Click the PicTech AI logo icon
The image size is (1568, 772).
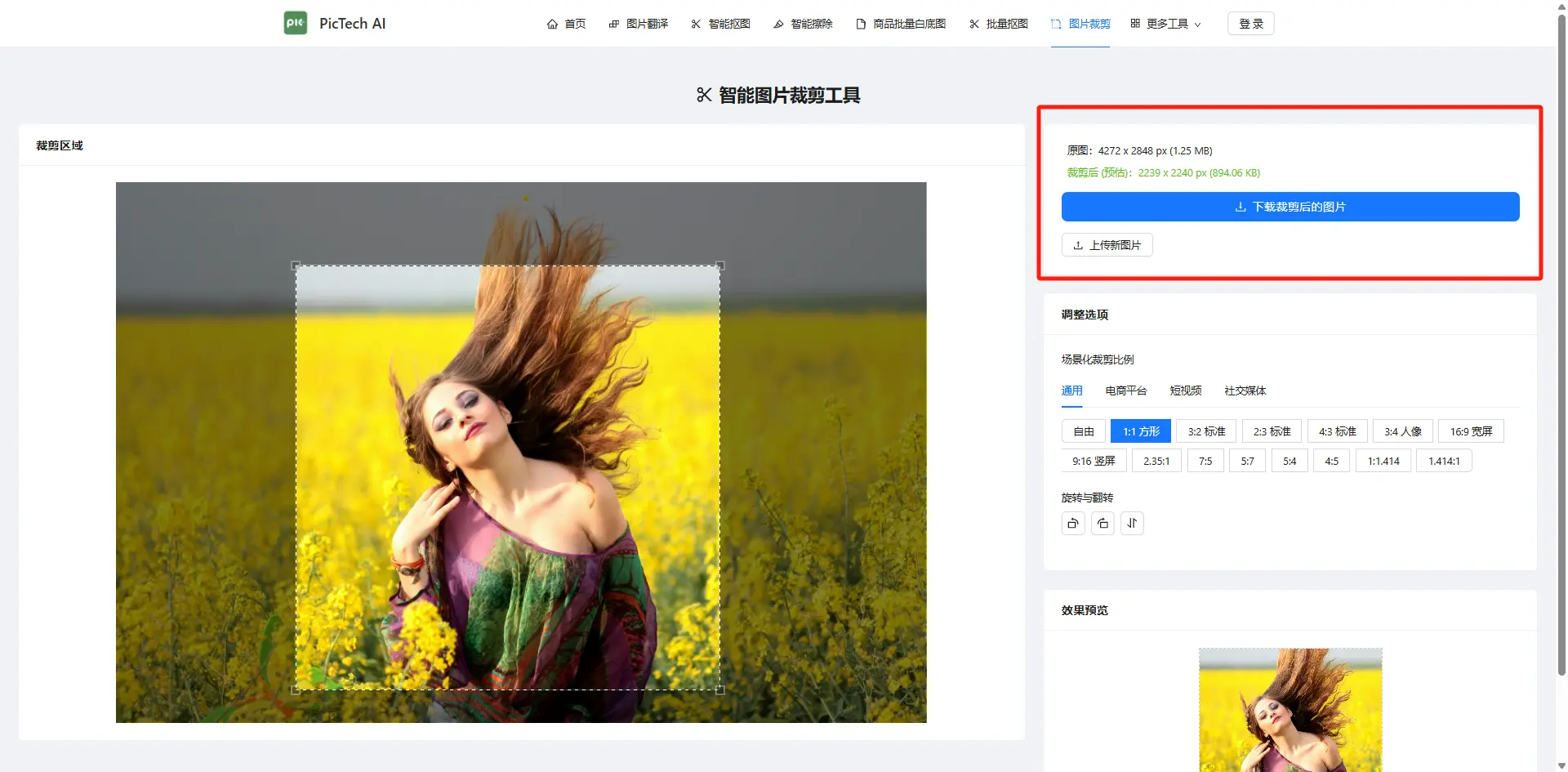(x=295, y=23)
